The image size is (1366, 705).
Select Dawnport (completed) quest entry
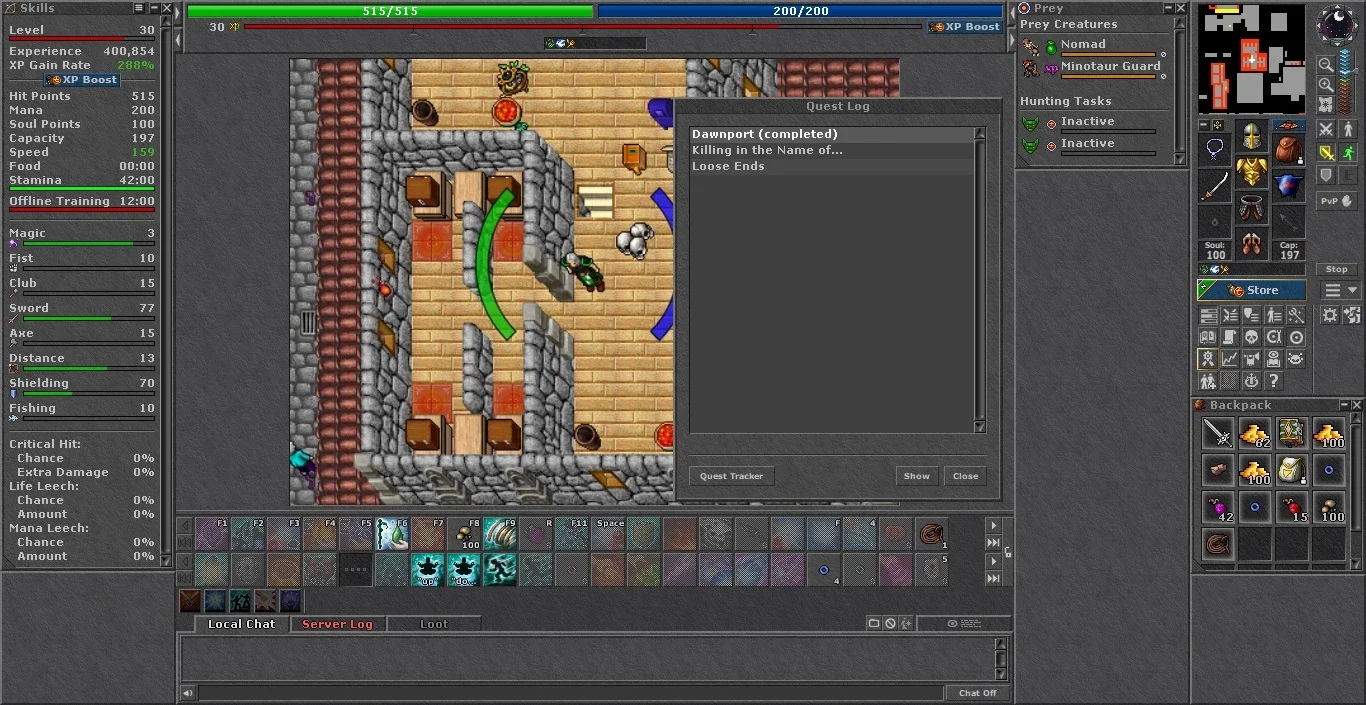[x=831, y=134]
